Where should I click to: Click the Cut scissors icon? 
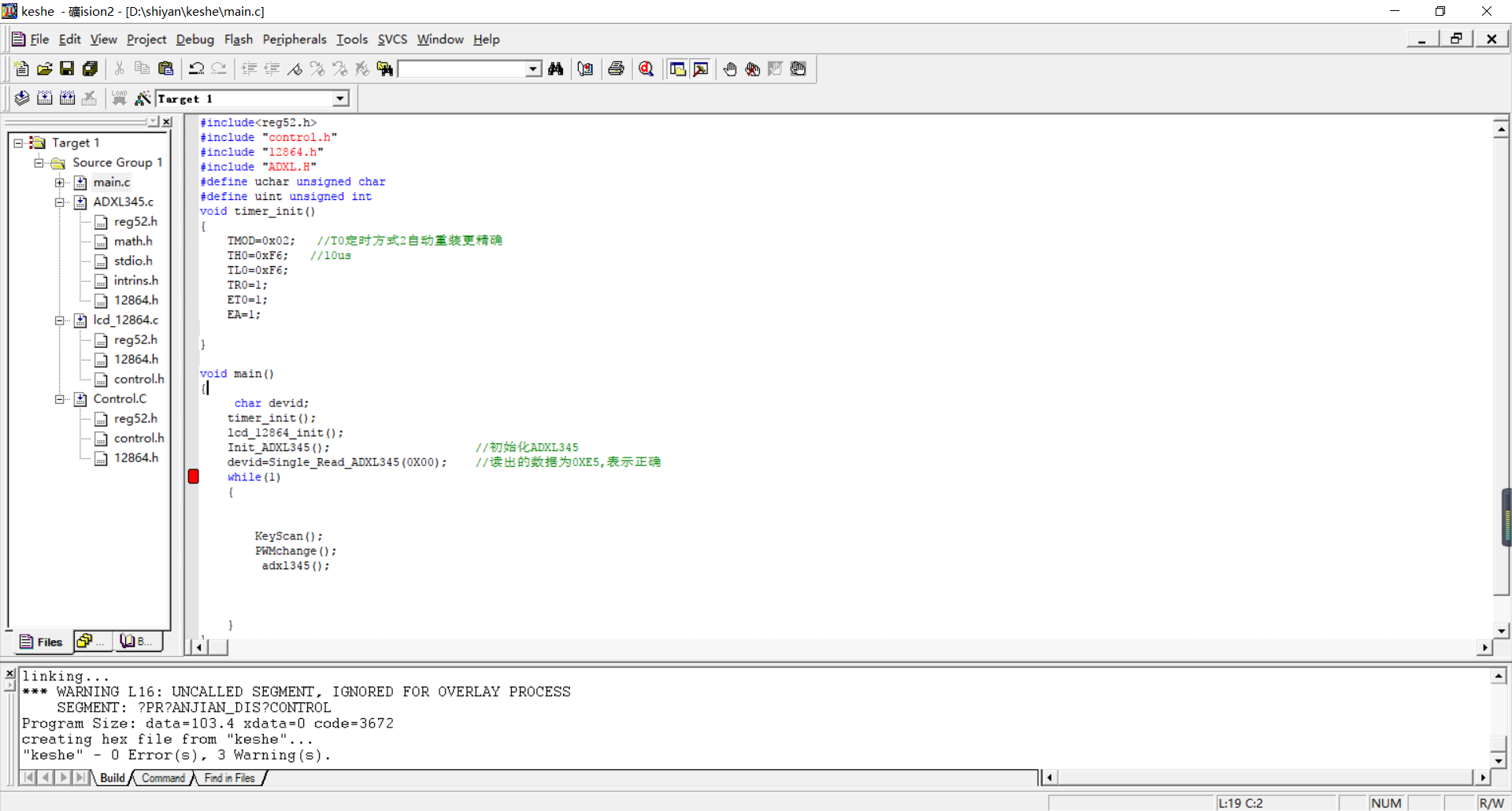click(x=120, y=69)
